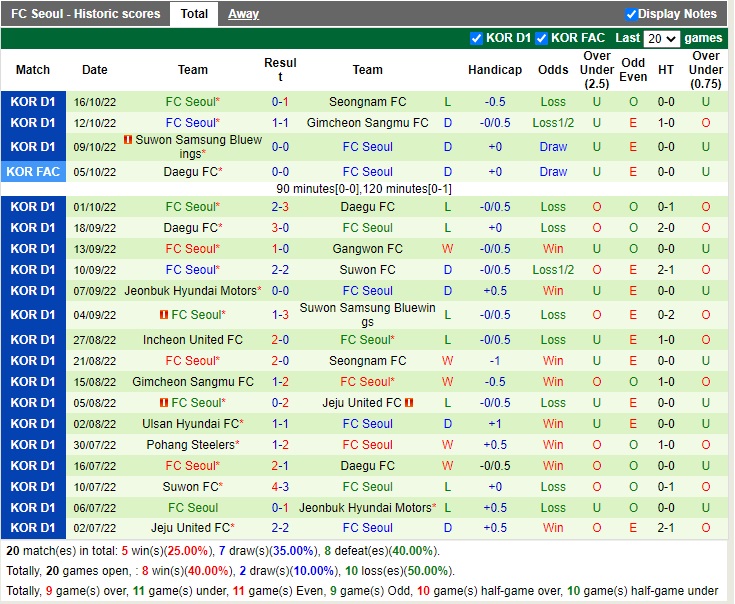
Task: Click the 4-3 score of Suwon FC match
Action: pos(280,487)
